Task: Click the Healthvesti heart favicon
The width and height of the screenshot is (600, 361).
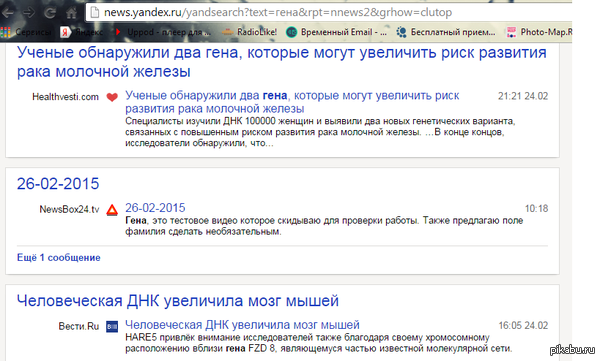Action: pyautogui.click(x=112, y=97)
